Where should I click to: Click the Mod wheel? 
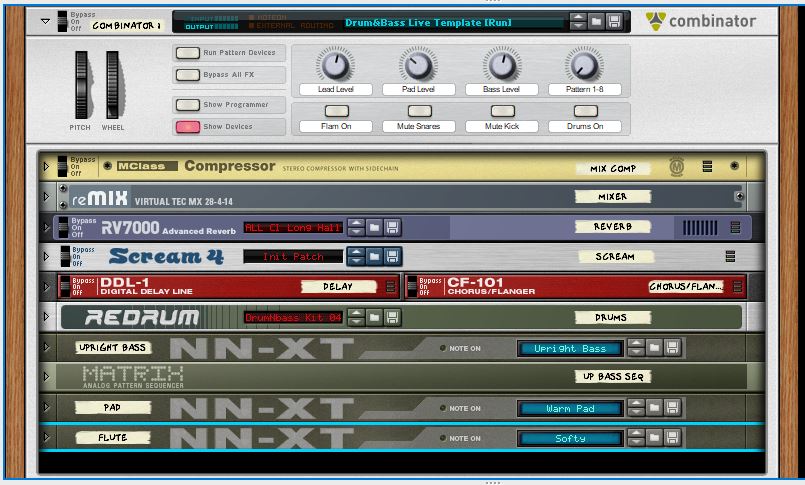pyautogui.click(x=113, y=85)
